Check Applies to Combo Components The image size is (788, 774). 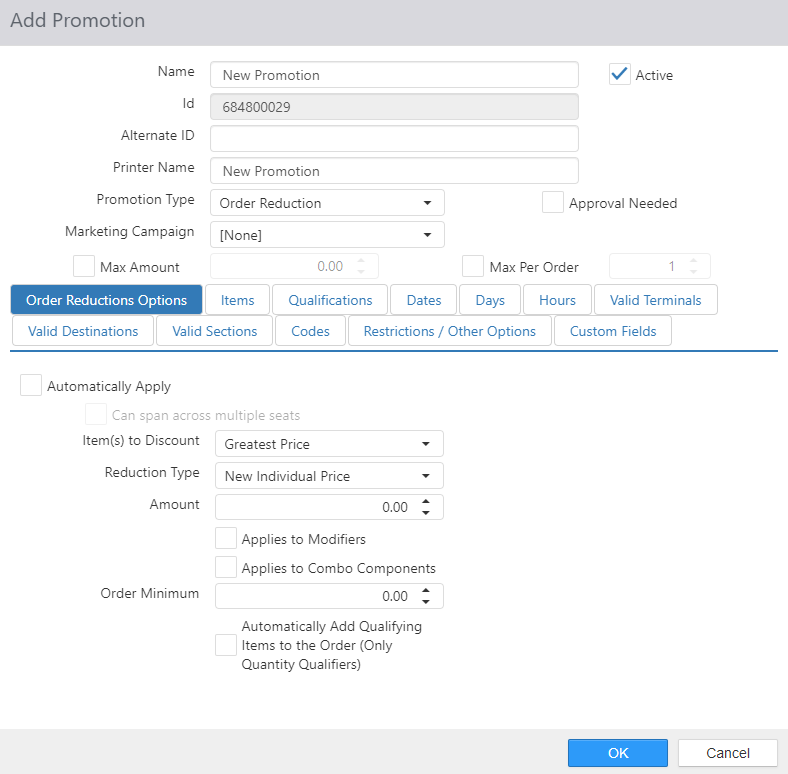click(x=226, y=567)
